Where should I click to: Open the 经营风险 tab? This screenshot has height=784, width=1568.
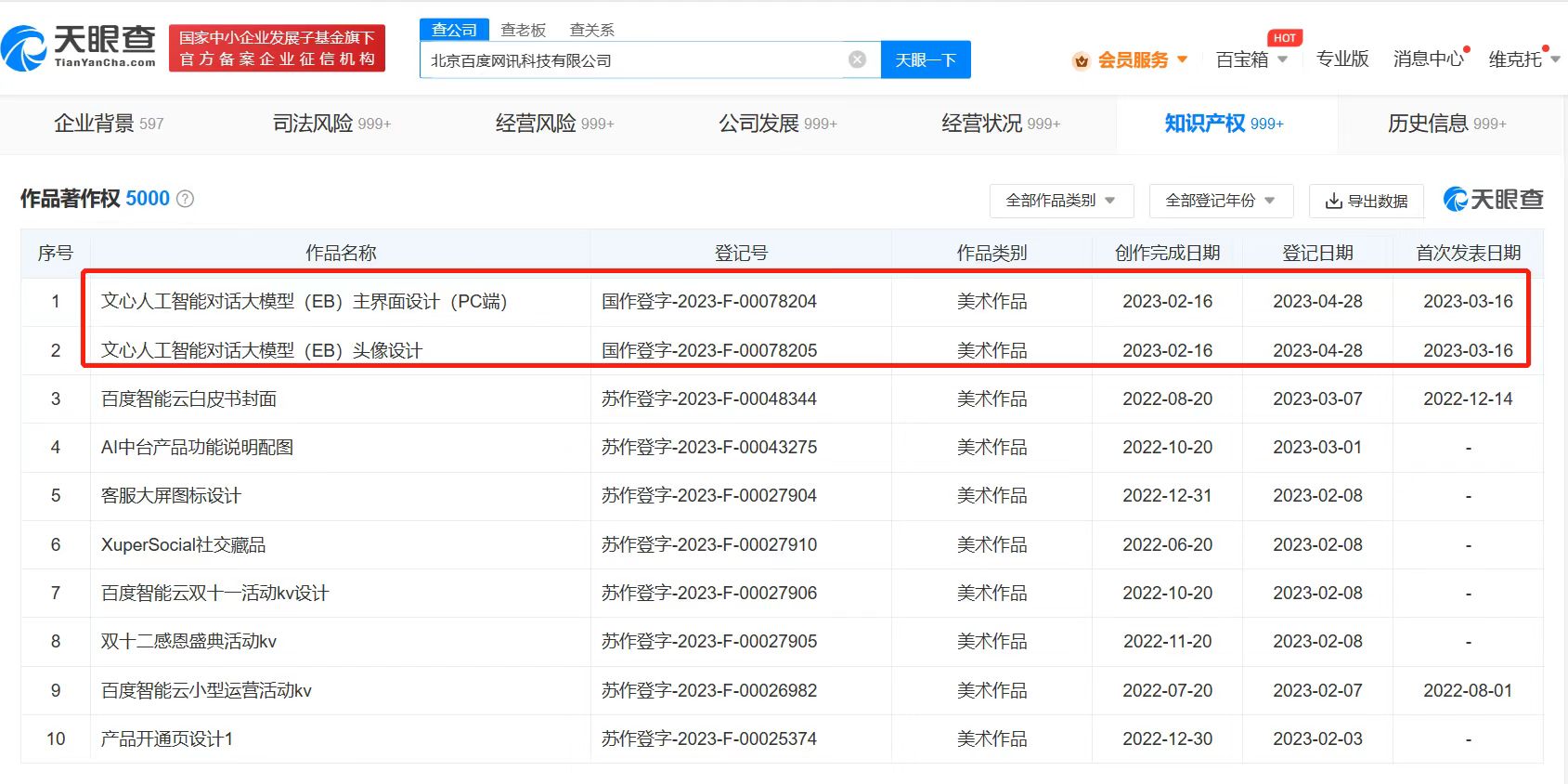point(554,124)
